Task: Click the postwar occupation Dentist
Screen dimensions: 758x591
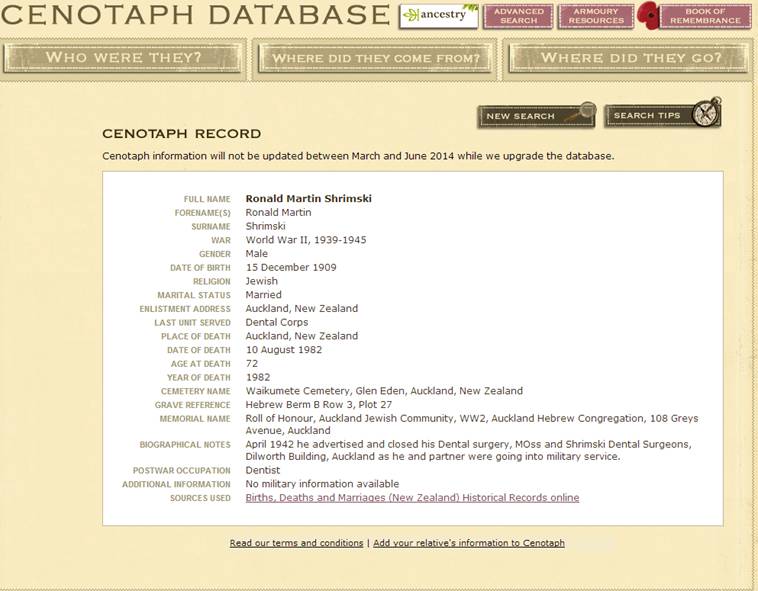Action: pos(262,470)
